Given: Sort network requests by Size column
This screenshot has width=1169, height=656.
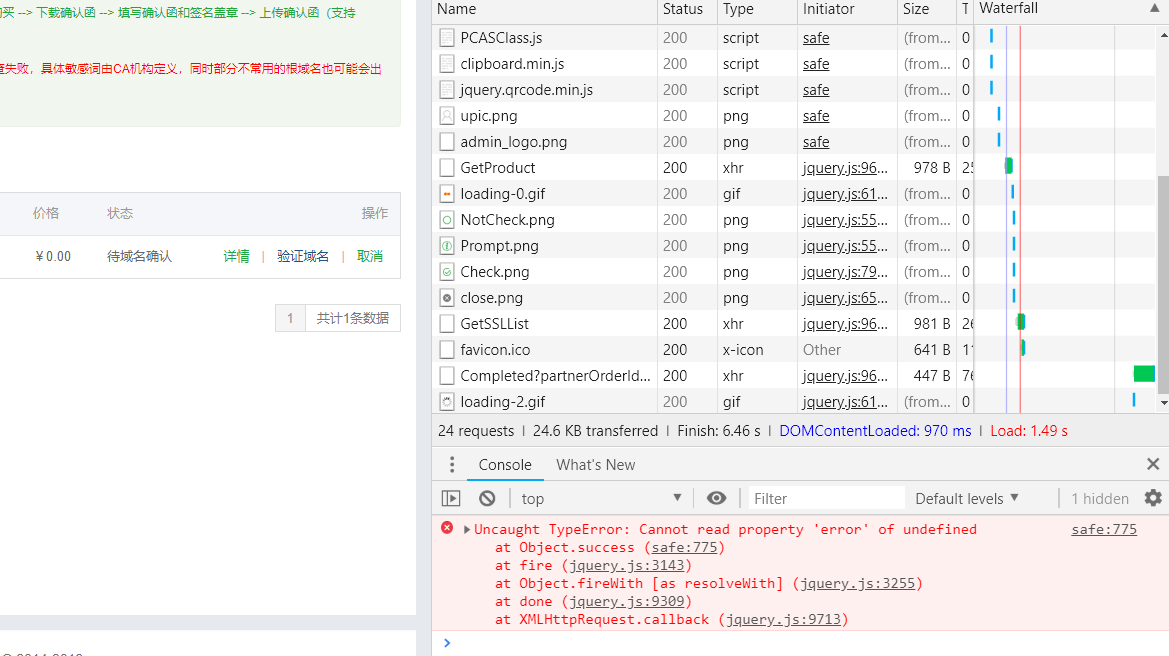Looking at the screenshot, I should pos(927,9).
